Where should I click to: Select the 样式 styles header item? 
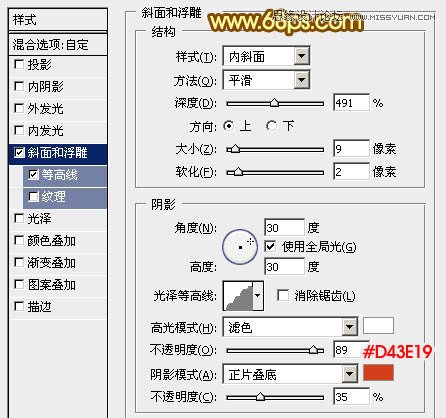tap(58, 20)
